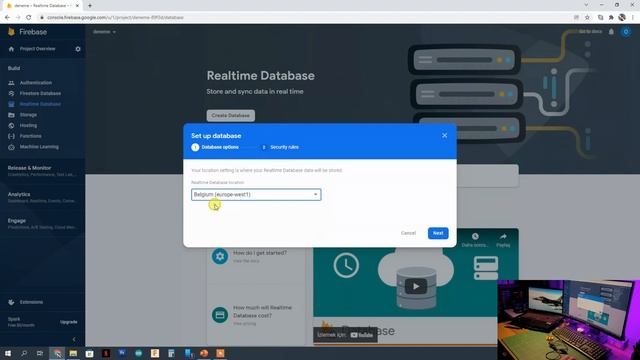
Task: Open the notifications bell icon
Action: click(x=611, y=32)
